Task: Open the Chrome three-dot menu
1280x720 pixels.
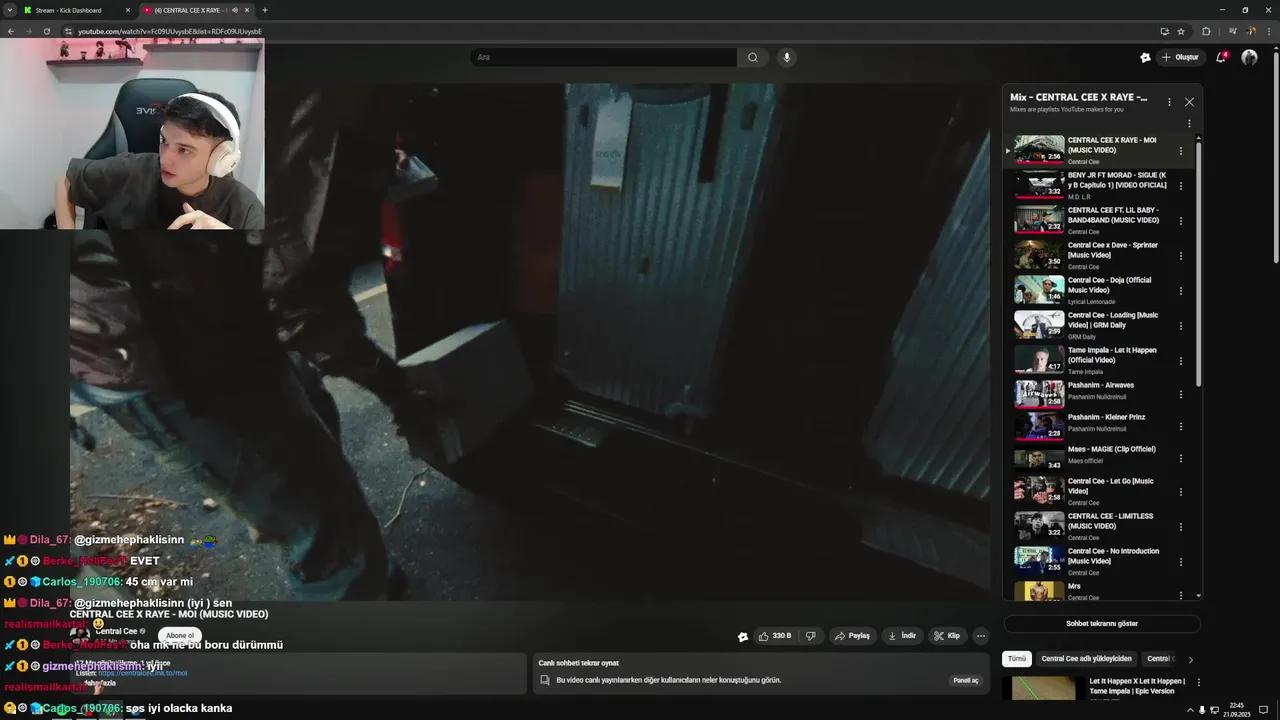Action: [x=1268, y=31]
